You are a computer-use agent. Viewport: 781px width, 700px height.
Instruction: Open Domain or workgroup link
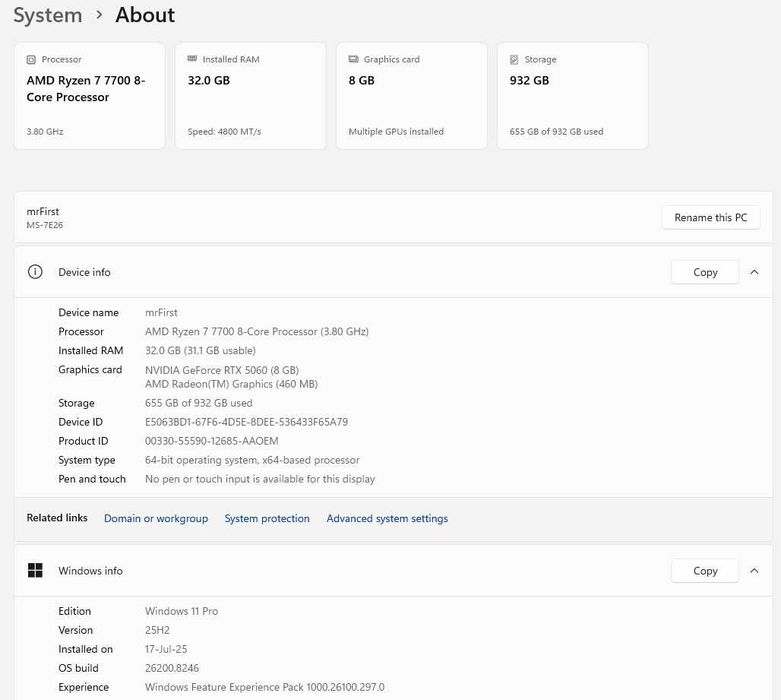[x=156, y=519]
